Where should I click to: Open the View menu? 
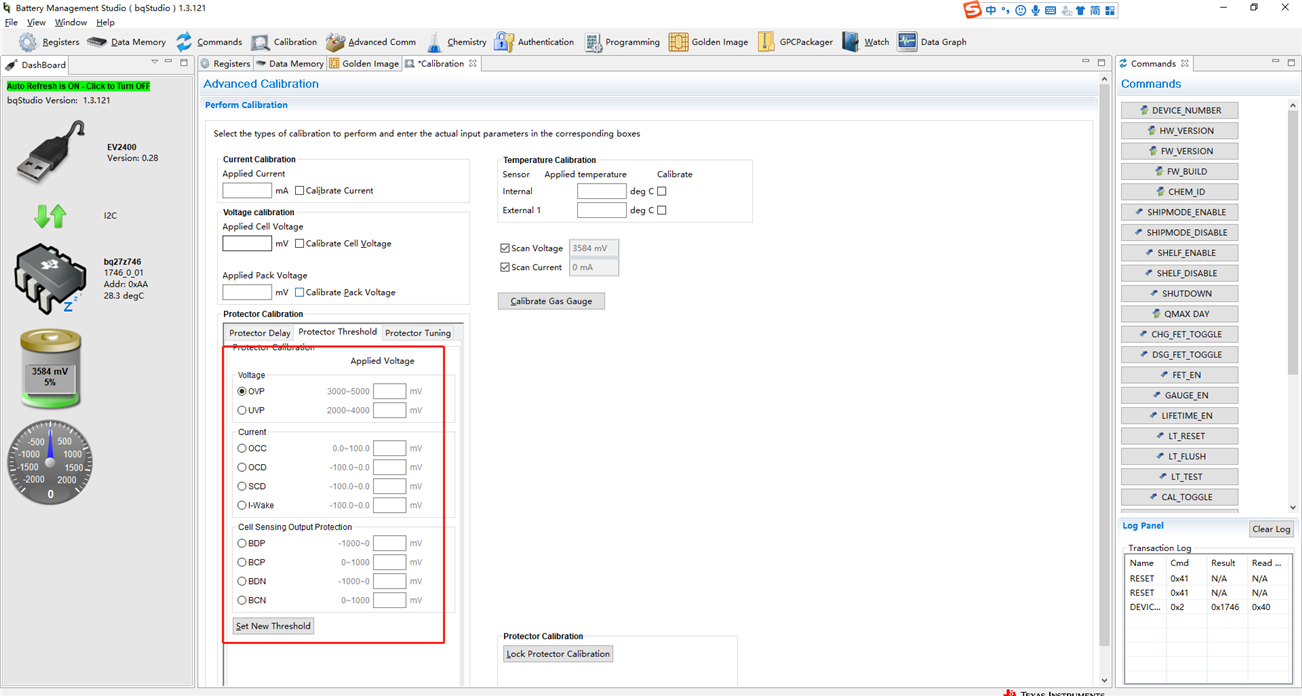(36, 22)
